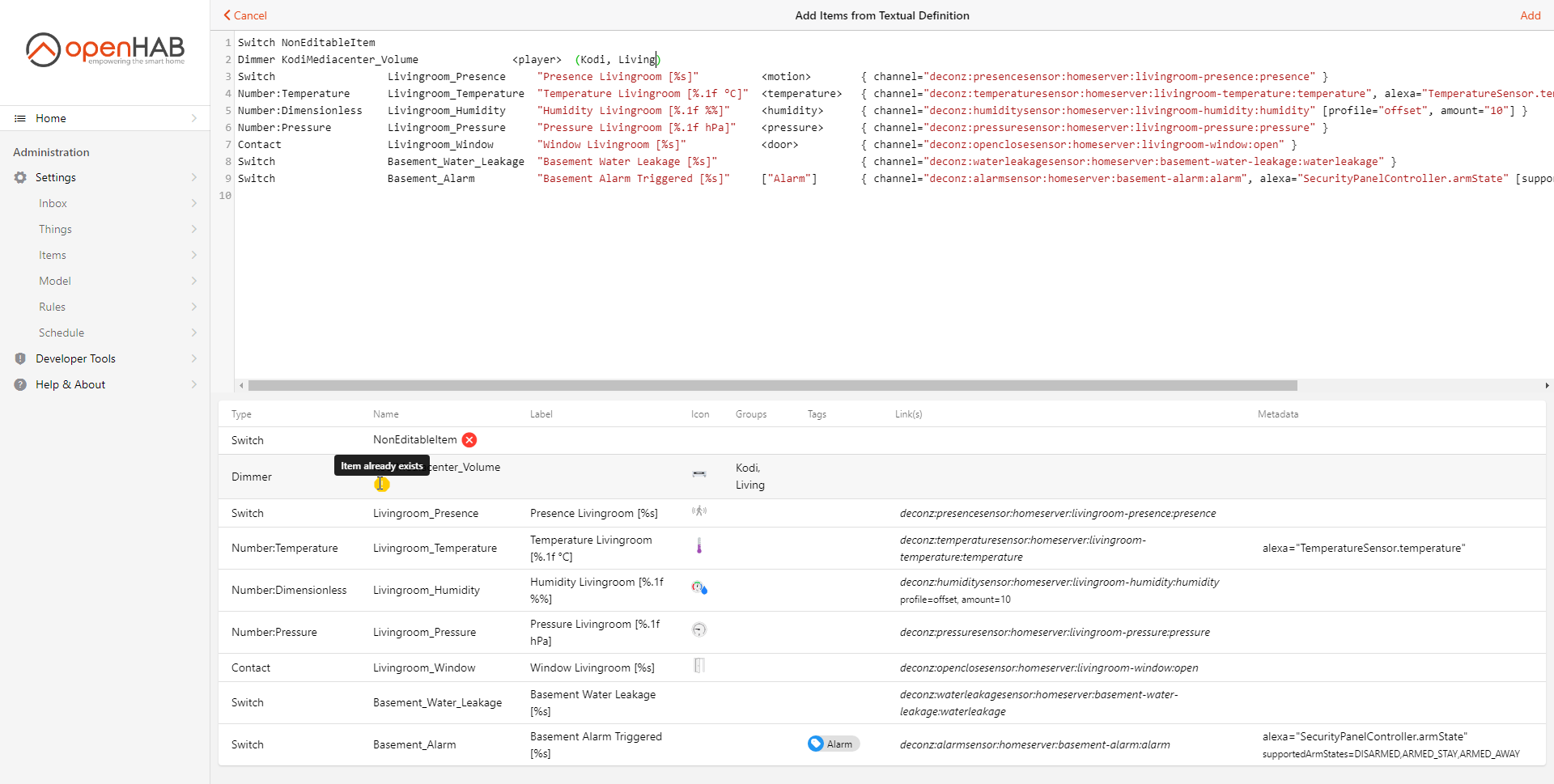1554x784 pixels.
Task: Click the openHAB logo
Action: [x=105, y=49]
